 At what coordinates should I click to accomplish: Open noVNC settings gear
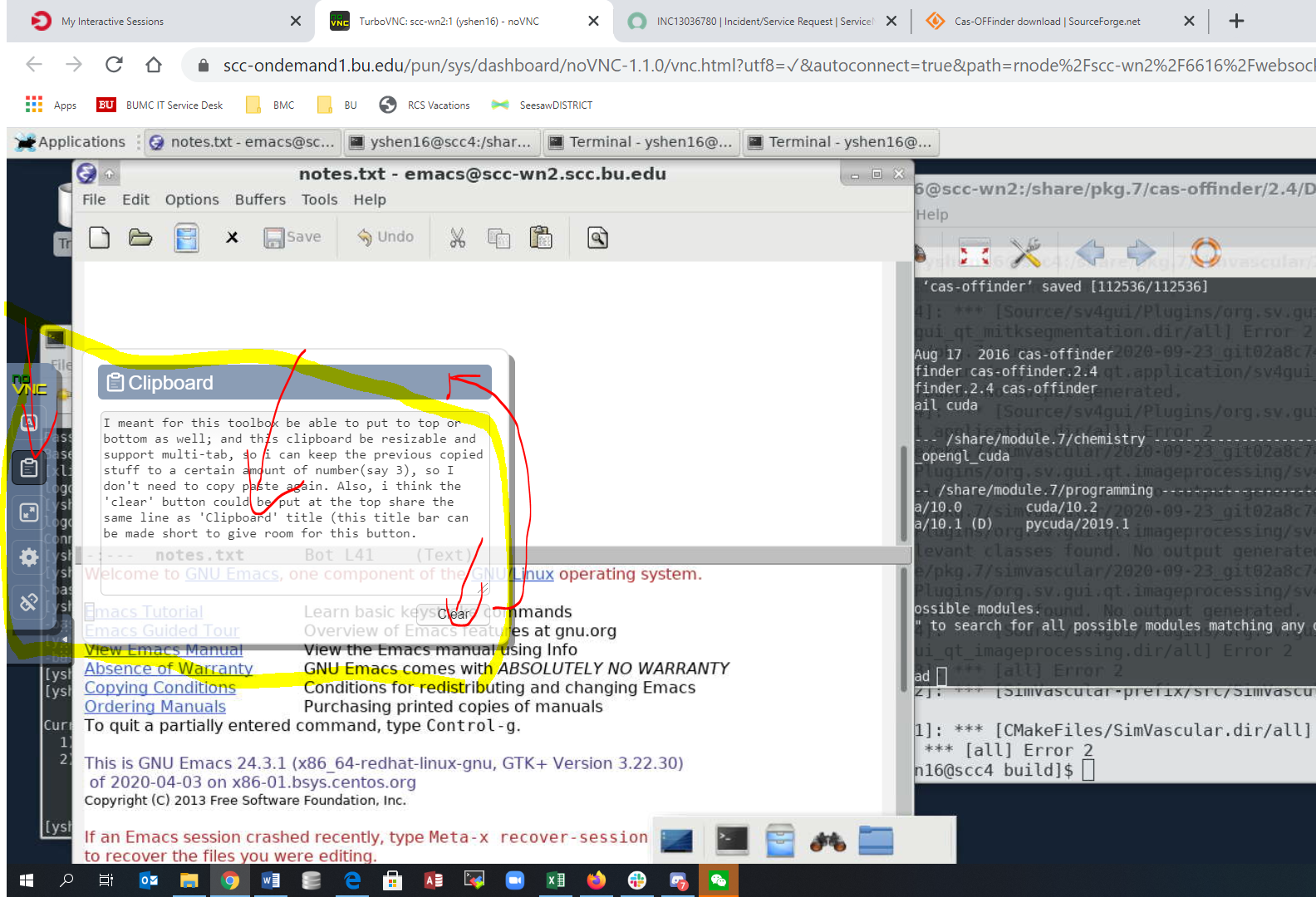29,557
